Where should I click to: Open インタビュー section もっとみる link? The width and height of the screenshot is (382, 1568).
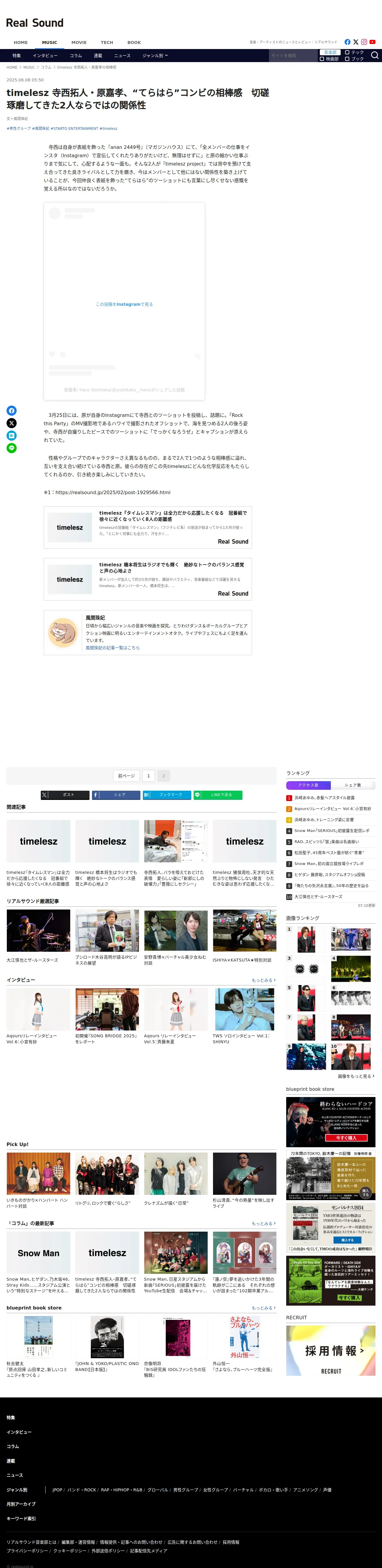coord(263,981)
